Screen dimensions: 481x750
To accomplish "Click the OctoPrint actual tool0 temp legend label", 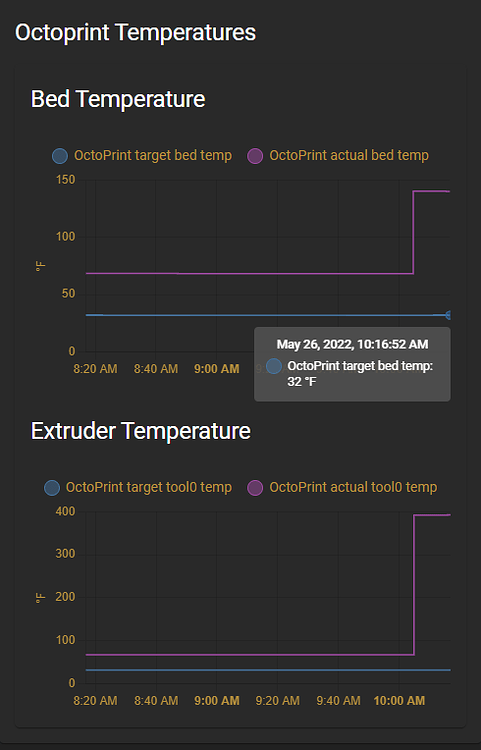I will tap(353, 487).
